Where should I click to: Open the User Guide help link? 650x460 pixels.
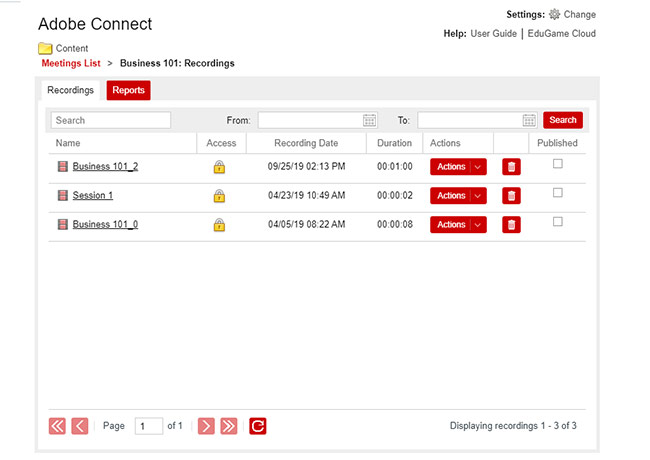pos(493,34)
